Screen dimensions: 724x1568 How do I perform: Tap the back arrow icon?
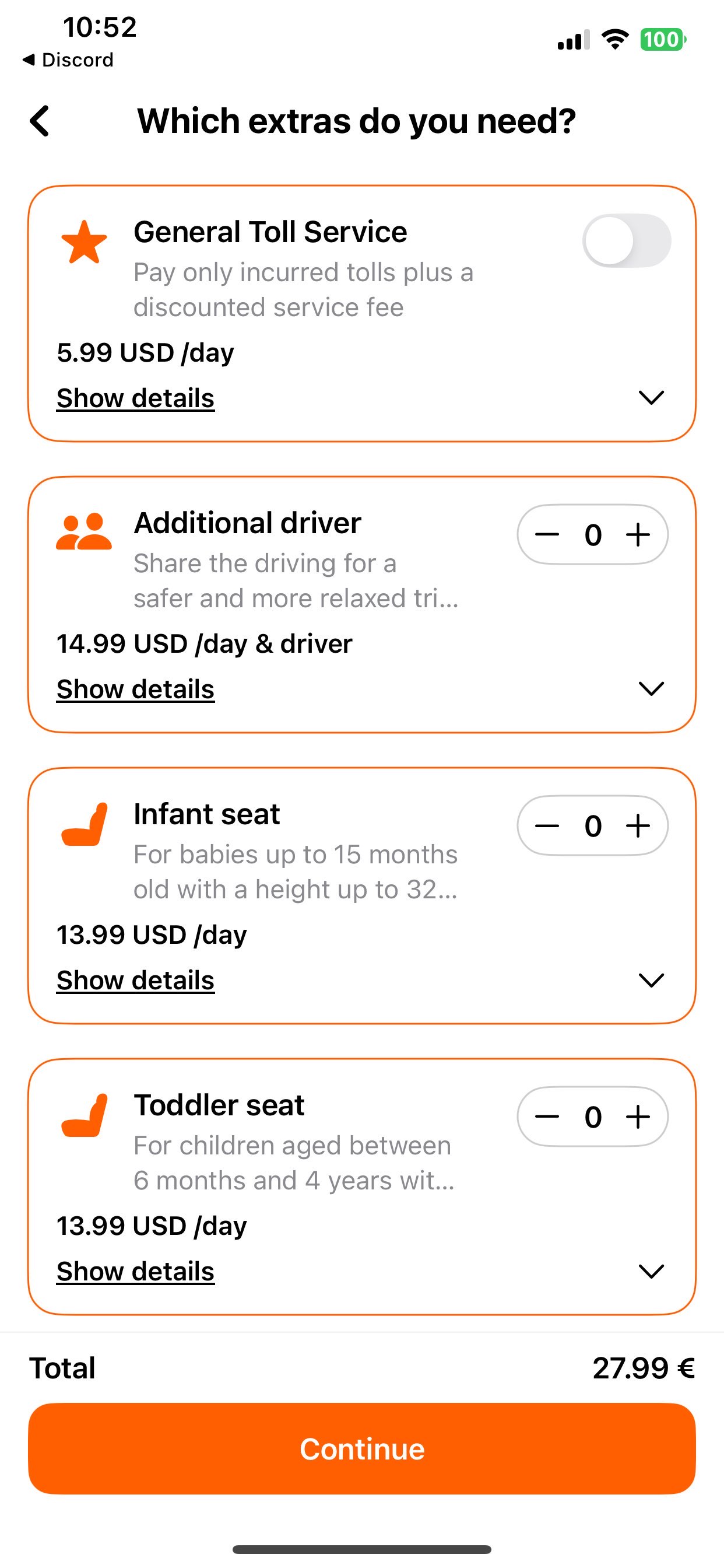pyautogui.click(x=40, y=121)
